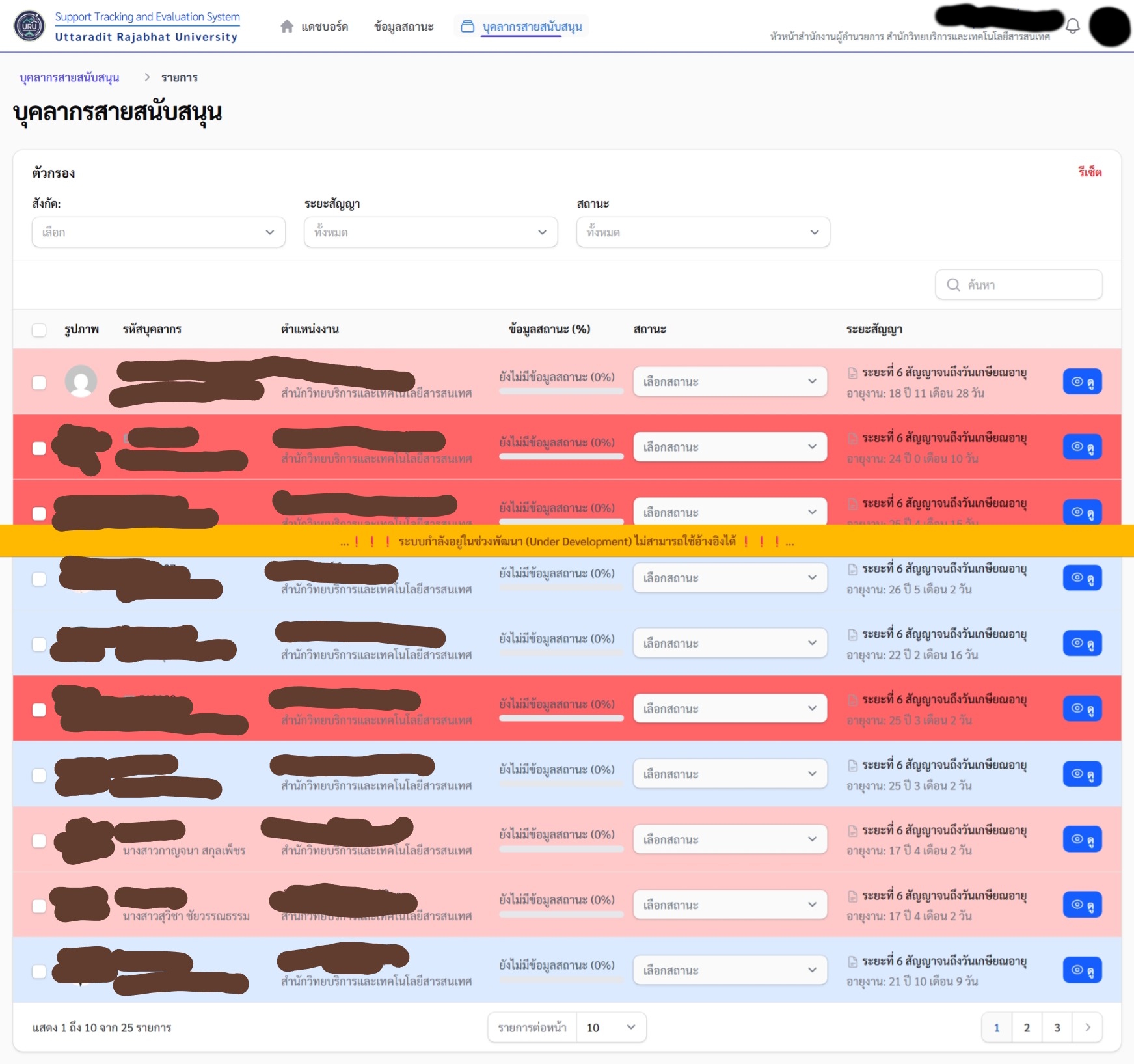Click the magnifier icon in search box
This screenshot has width=1134, height=1064.
(x=953, y=285)
